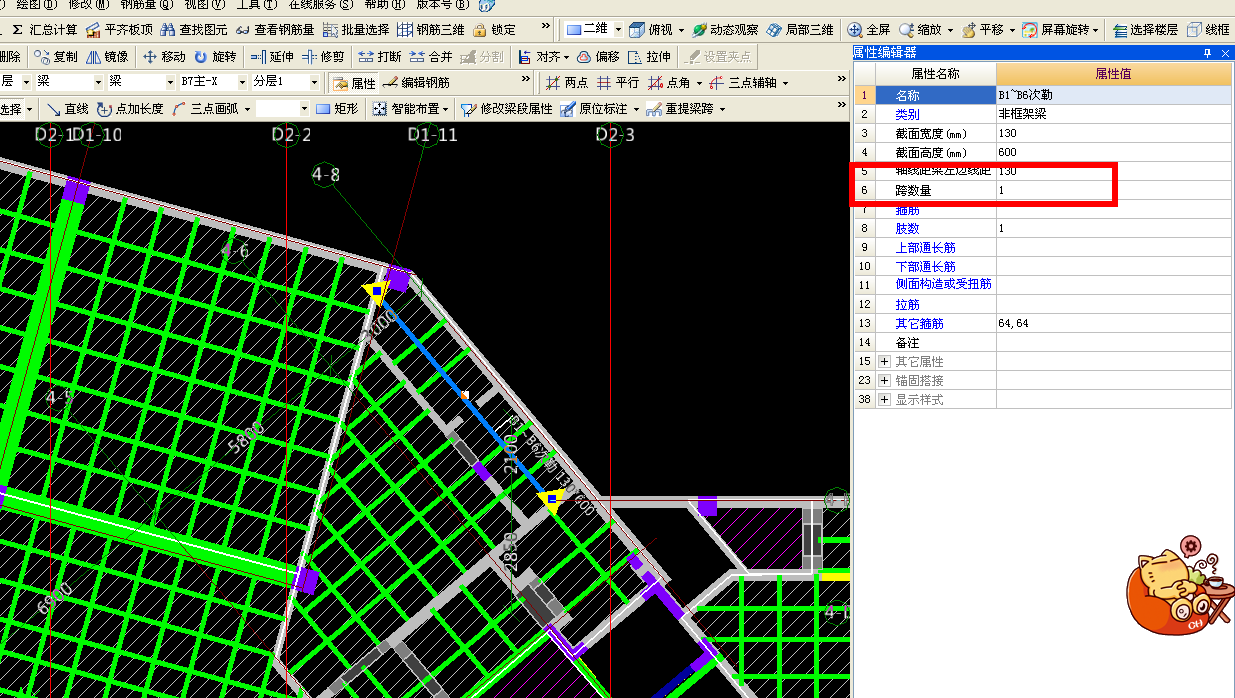Expand the 锚固搭接 property group
Image resolution: width=1235 pixels, height=698 pixels.
[x=884, y=380]
